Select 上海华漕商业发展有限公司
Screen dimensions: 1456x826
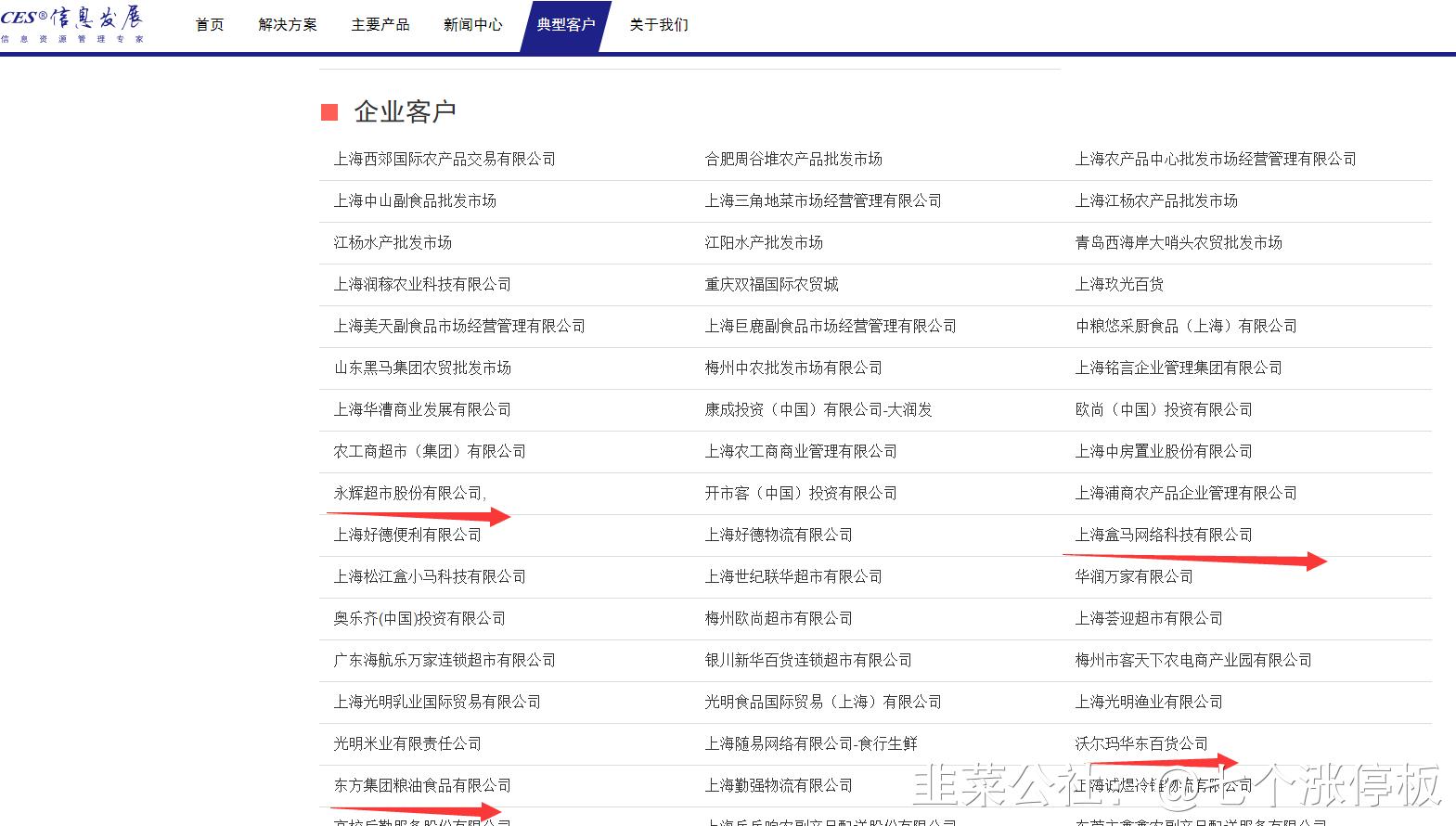422,410
